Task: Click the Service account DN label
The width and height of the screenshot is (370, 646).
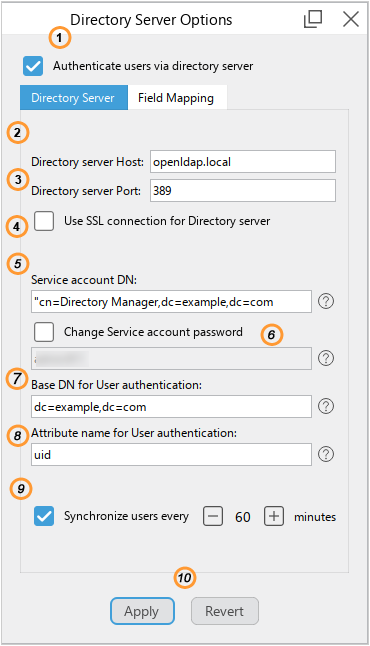Action: [84, 280]
